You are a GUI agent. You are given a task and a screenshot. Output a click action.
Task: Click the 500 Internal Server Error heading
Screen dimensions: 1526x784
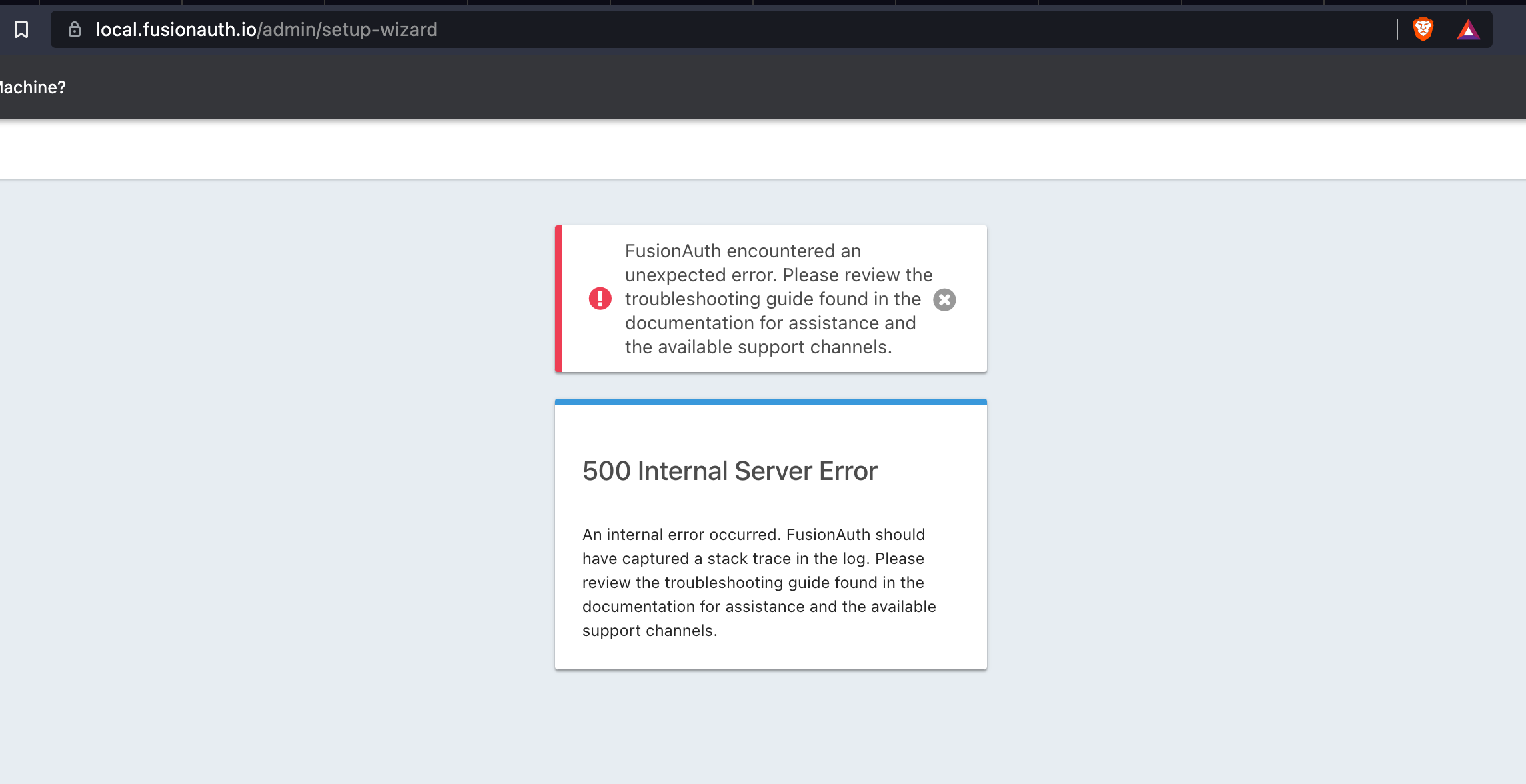[729, 470]
